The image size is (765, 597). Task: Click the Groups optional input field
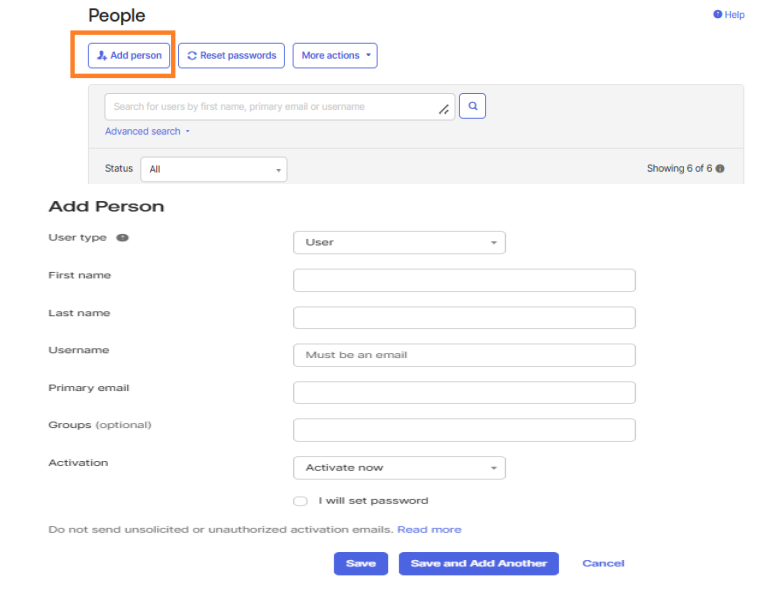[464, 430]
